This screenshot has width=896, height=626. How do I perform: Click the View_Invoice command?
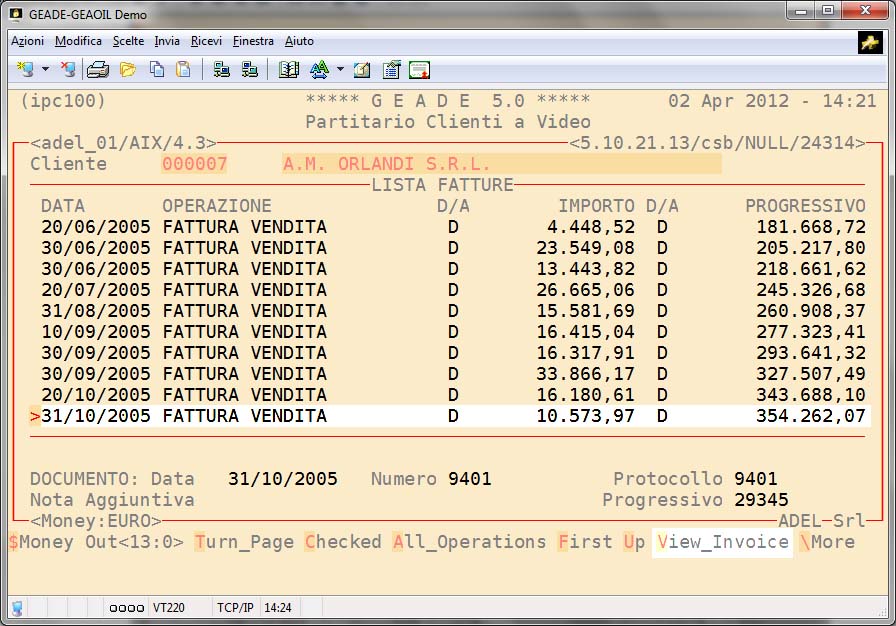click(x=722, y=542)
